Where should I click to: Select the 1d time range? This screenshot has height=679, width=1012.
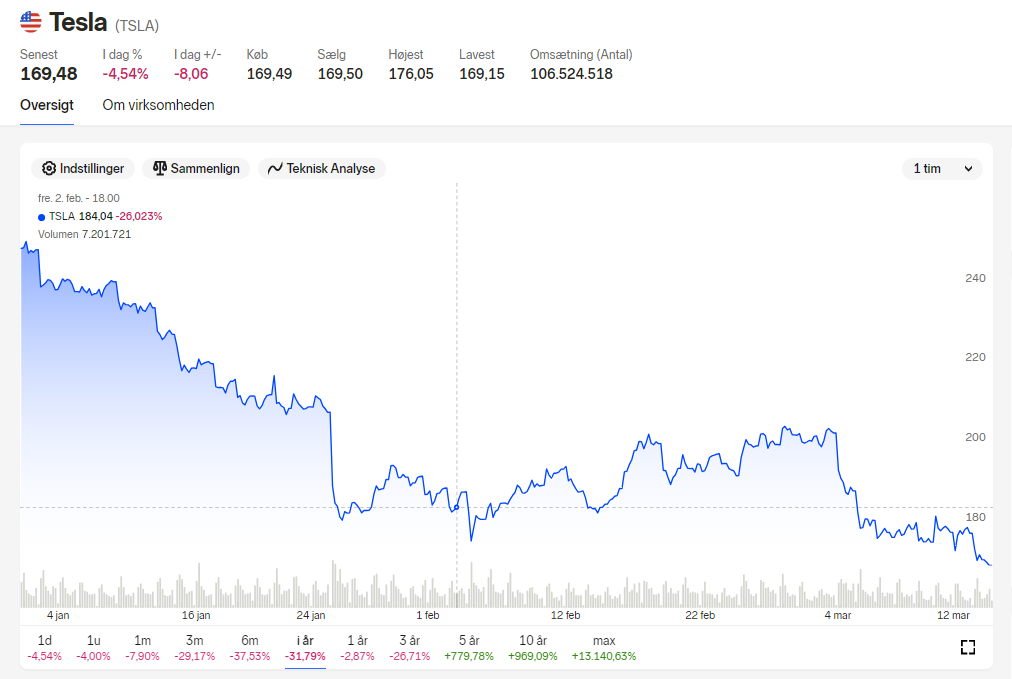pos(45,648)
